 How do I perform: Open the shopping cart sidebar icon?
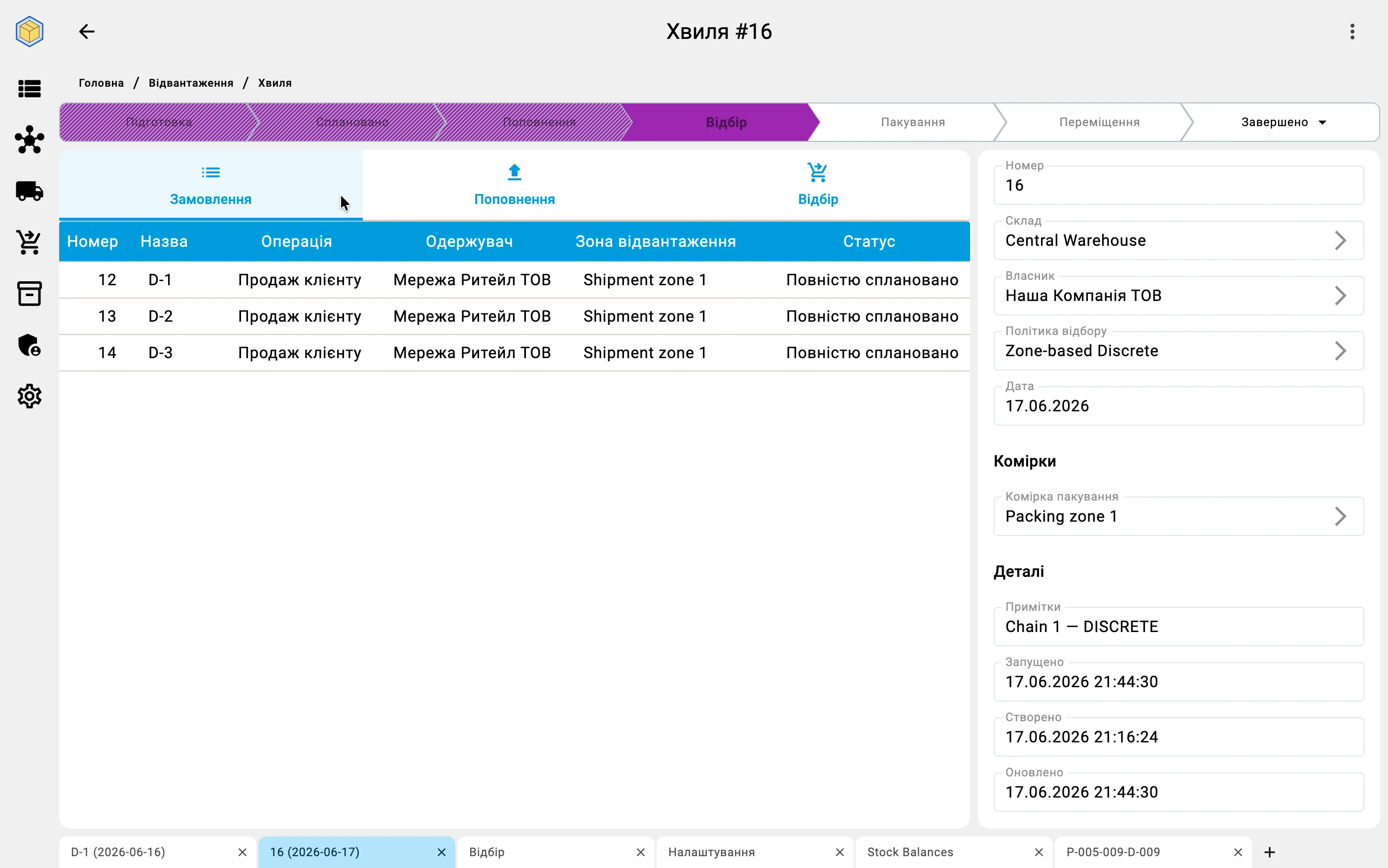point(29,242)
